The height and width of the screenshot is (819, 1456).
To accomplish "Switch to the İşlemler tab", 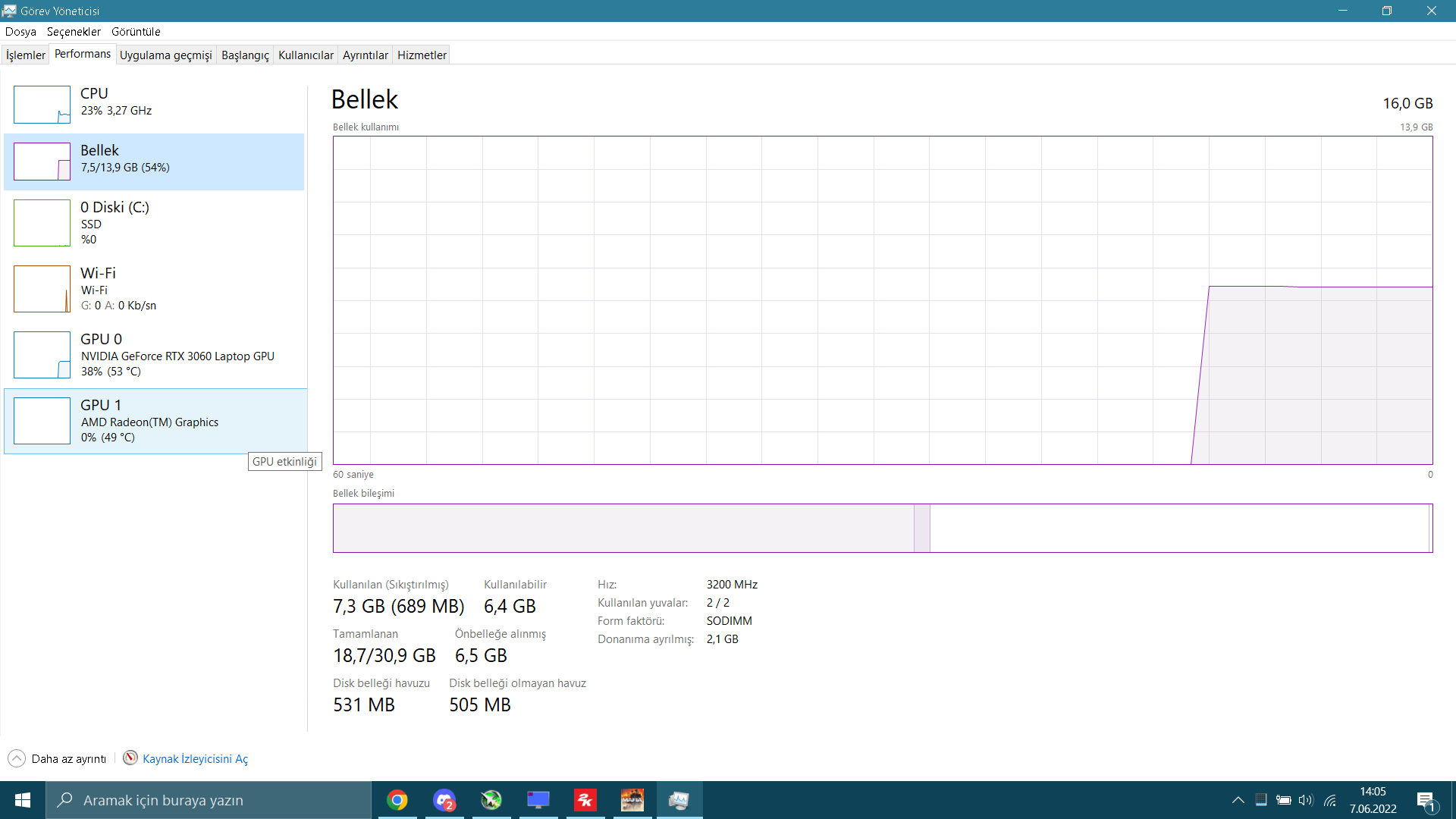I will pos(26,55).
